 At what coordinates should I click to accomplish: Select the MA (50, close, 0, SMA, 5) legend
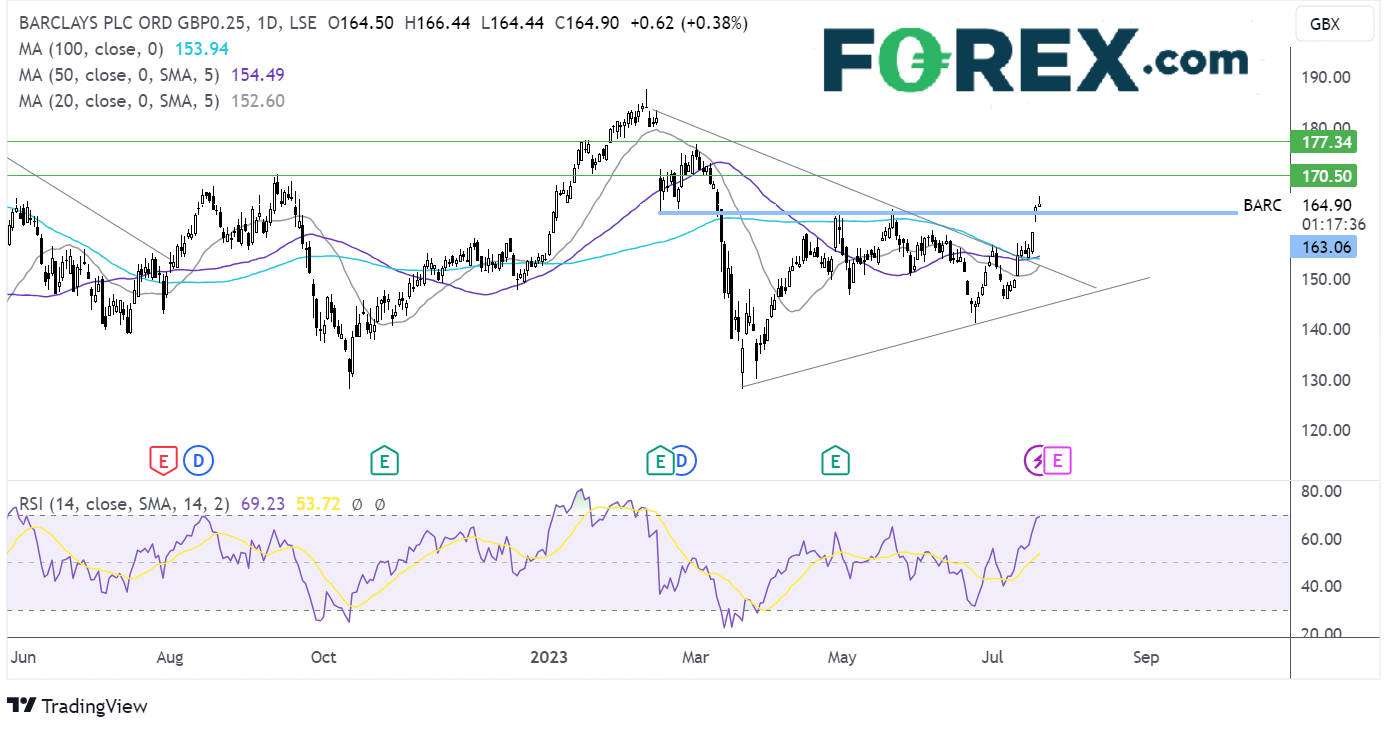point(119,74)
